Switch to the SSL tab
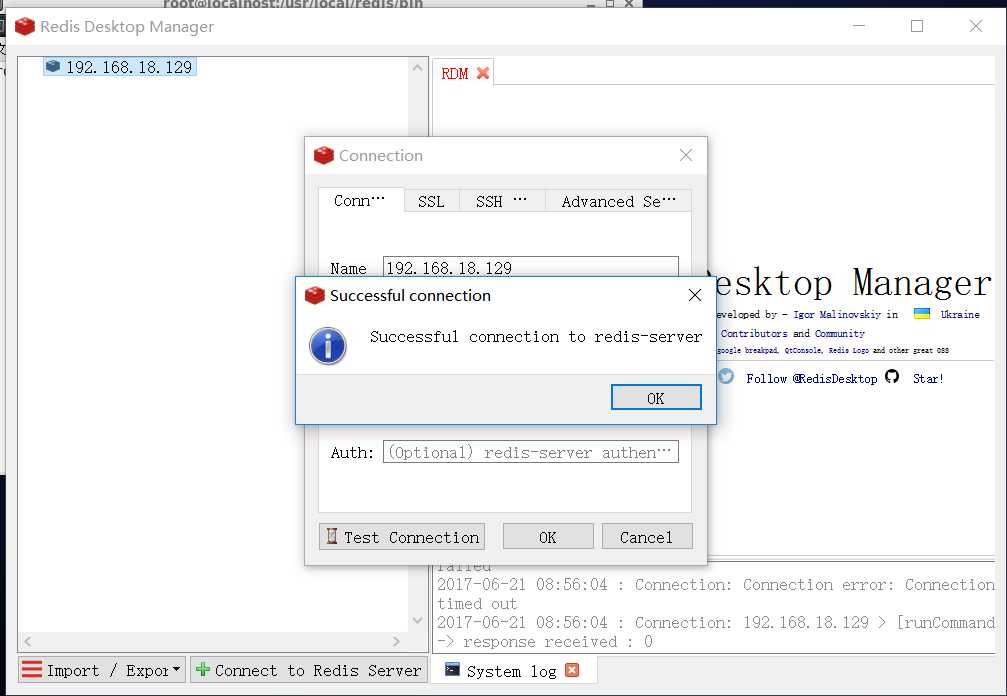Image resolution: width=1007 pixels, height=696 pixels. (x=431, y=202)
